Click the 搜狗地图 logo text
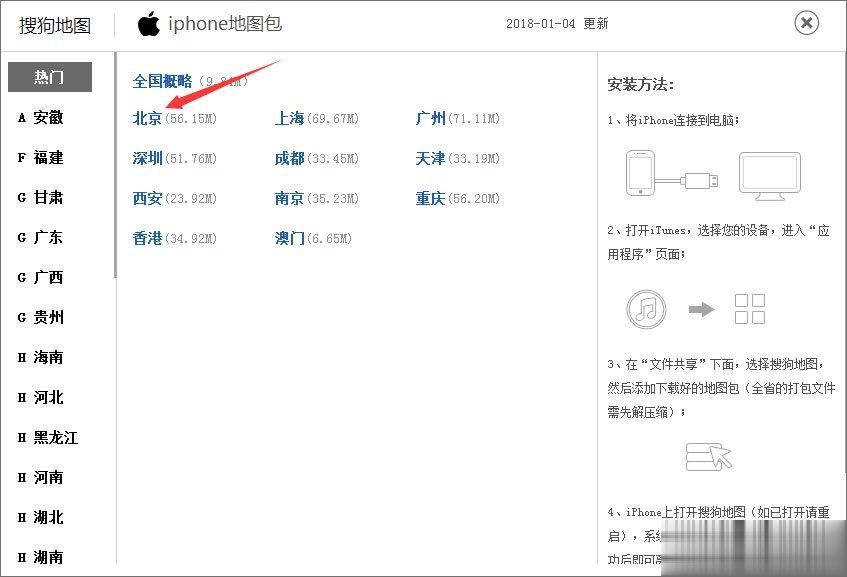This screenshot has height=577, width=847. [55, 25]
